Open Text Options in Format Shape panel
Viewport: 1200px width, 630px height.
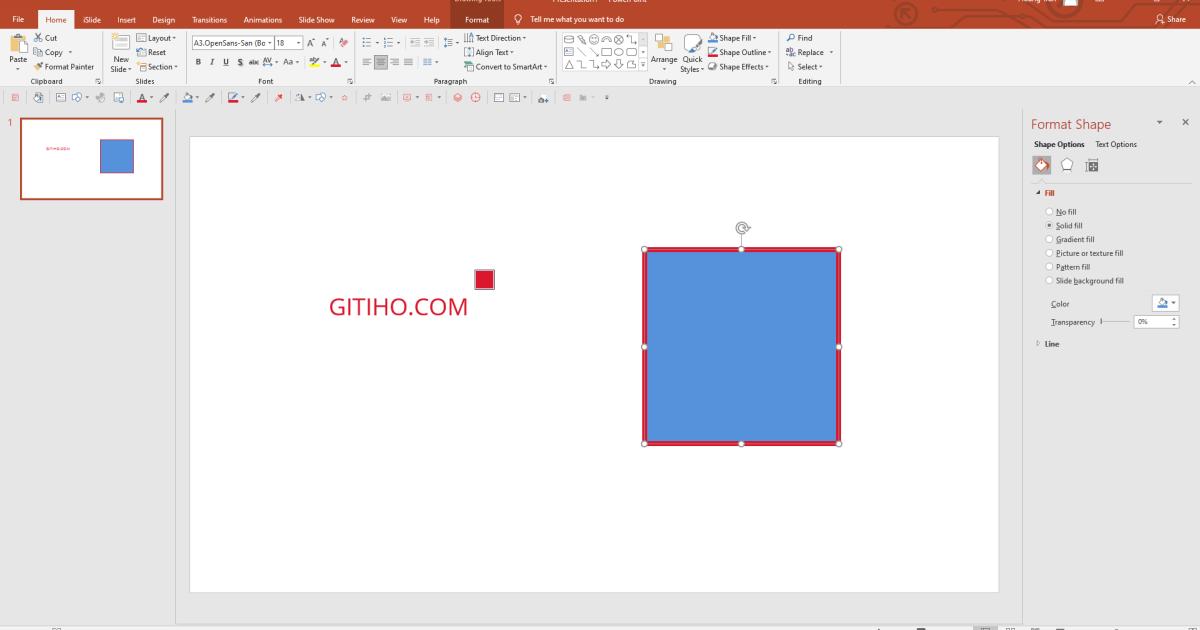pos(1116,144)
